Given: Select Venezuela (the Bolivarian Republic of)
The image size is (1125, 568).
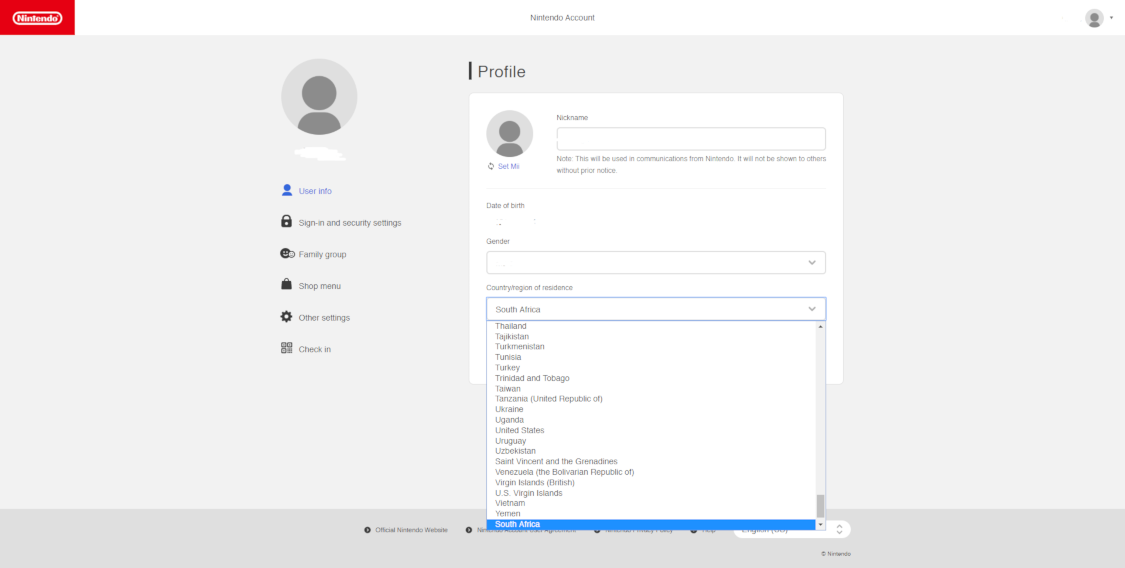Looking at the screenshot, I should click(651, 472).
